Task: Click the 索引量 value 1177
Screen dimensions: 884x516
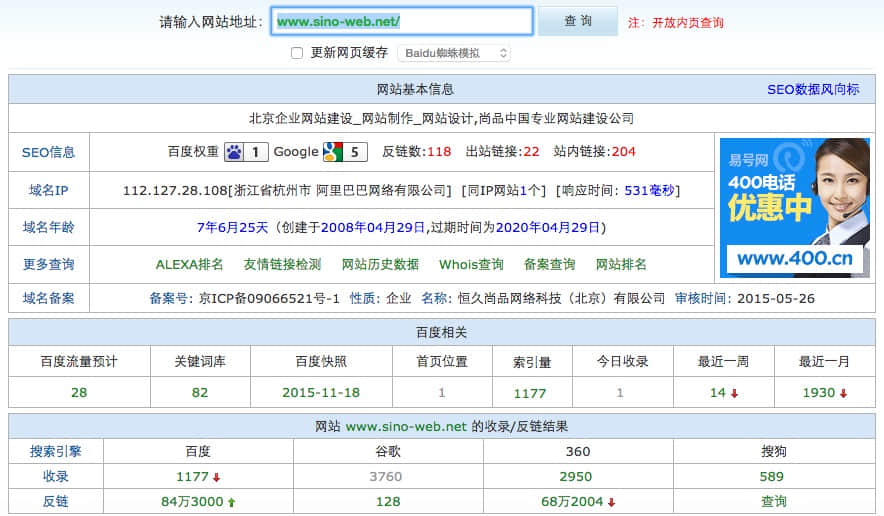Action: (530, 394)
